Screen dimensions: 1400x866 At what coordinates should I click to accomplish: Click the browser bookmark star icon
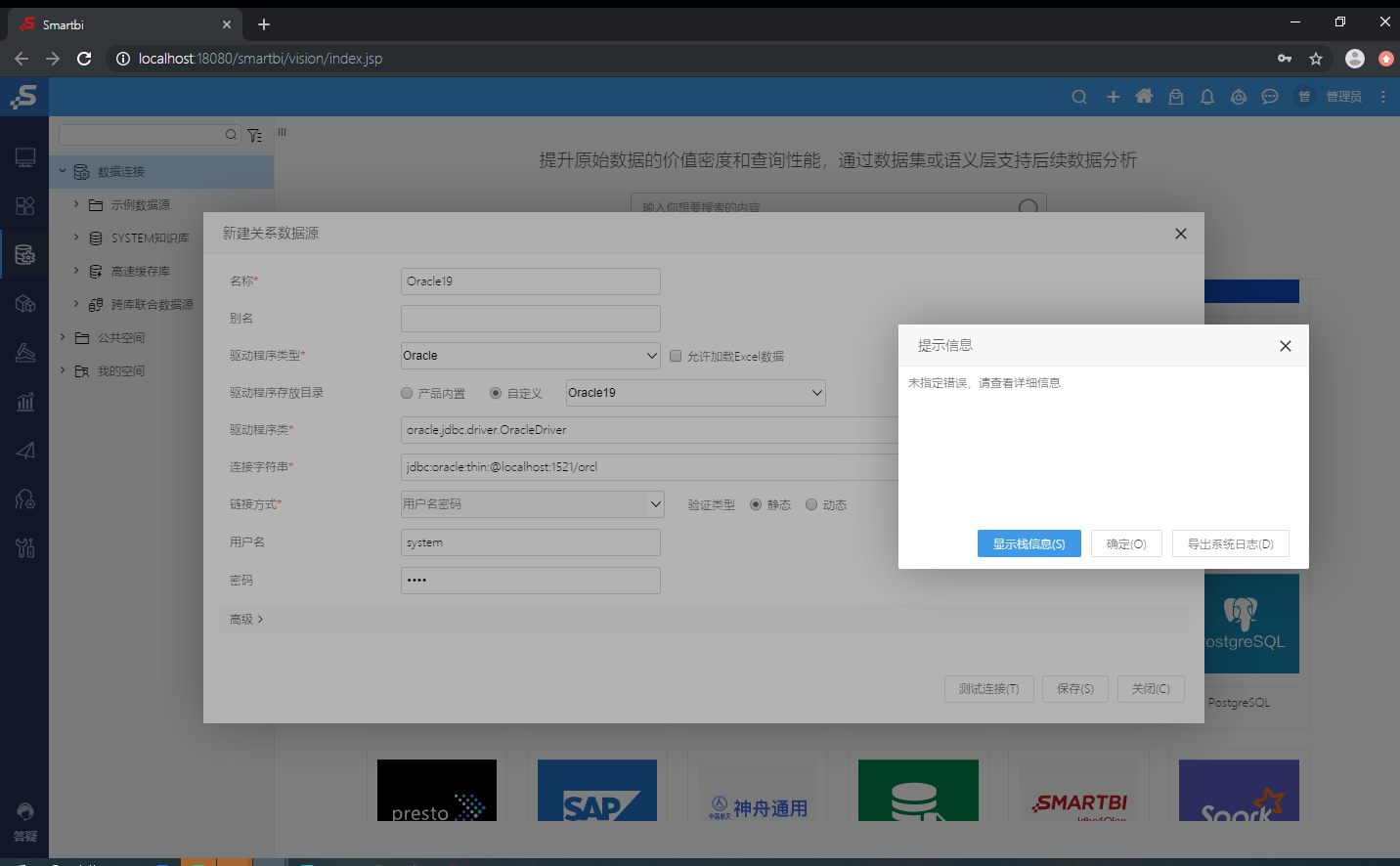point(1316,59)
